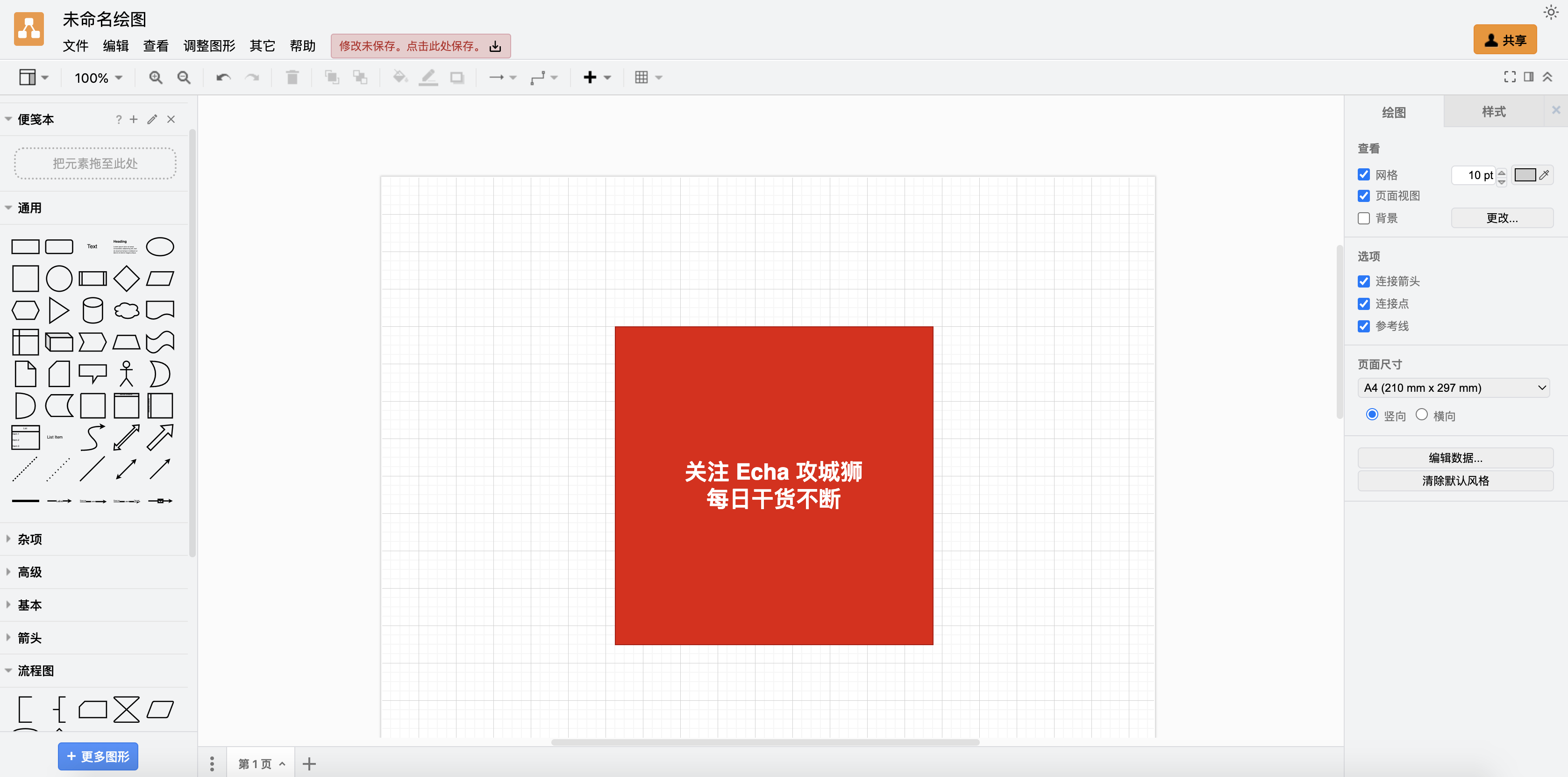Click the fill color bucket icon

coord(400,77)
